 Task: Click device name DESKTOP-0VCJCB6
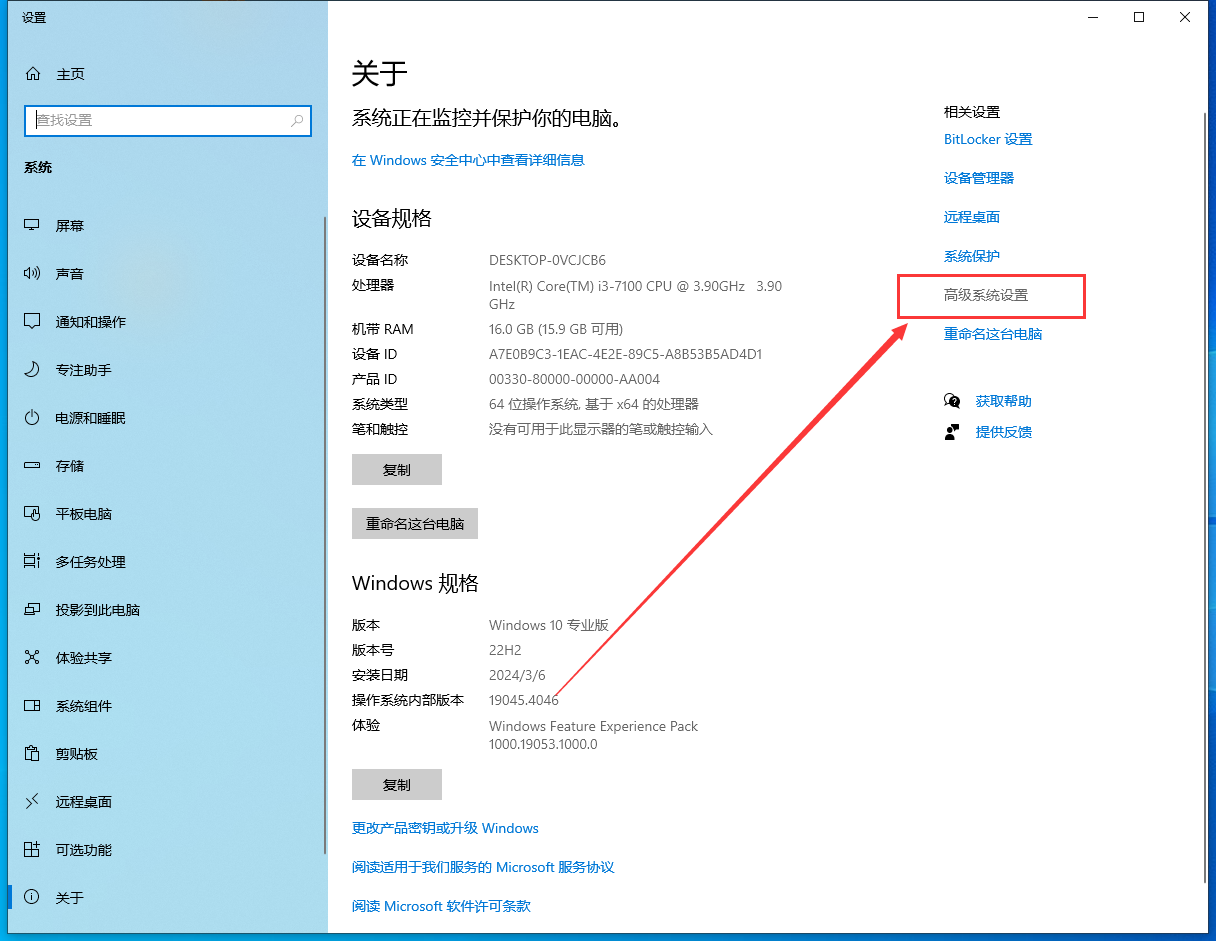pyautogui.click(x=547, y=260)
